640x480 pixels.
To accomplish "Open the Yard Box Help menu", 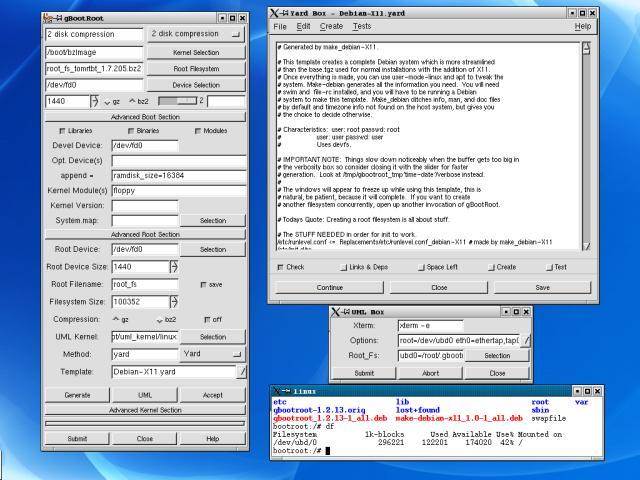I will 583,27.
